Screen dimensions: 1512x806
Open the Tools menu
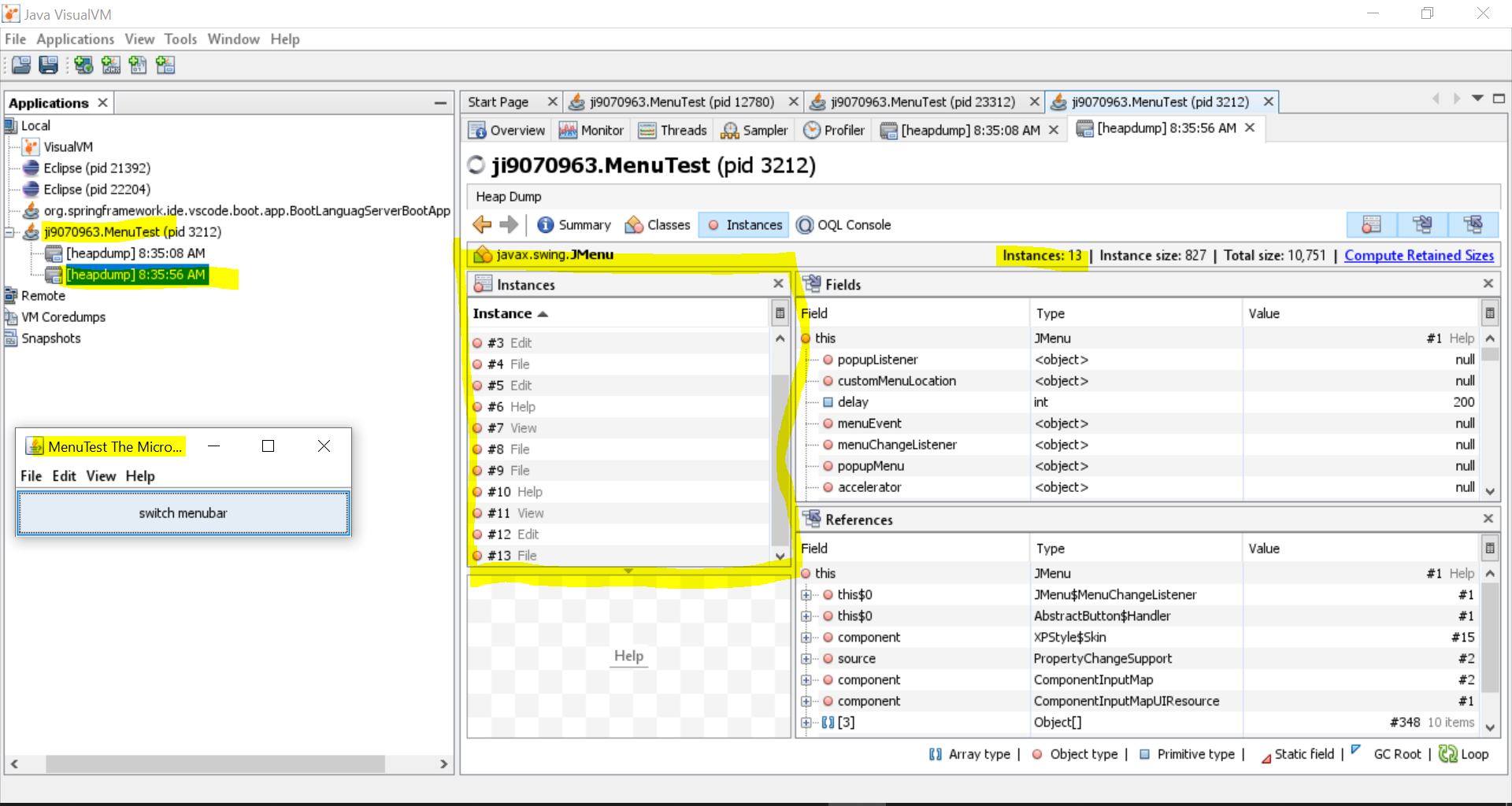click(x=180, y=39)
